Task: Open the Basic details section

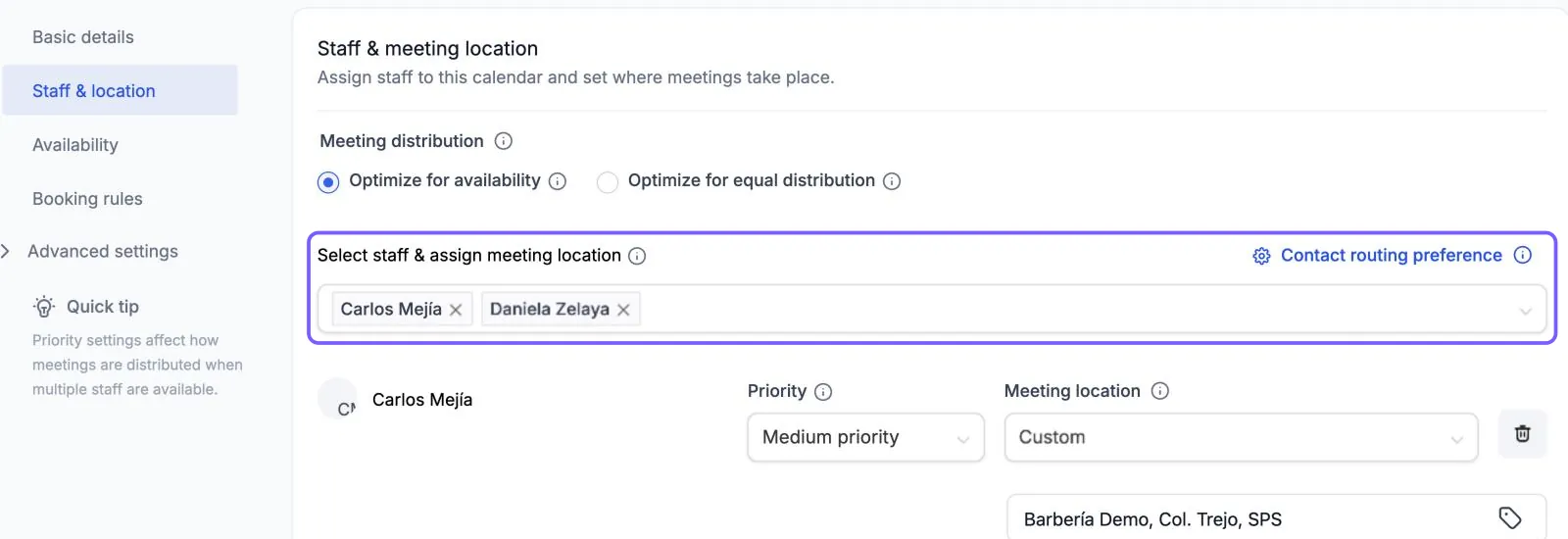Action: [83, 37]
